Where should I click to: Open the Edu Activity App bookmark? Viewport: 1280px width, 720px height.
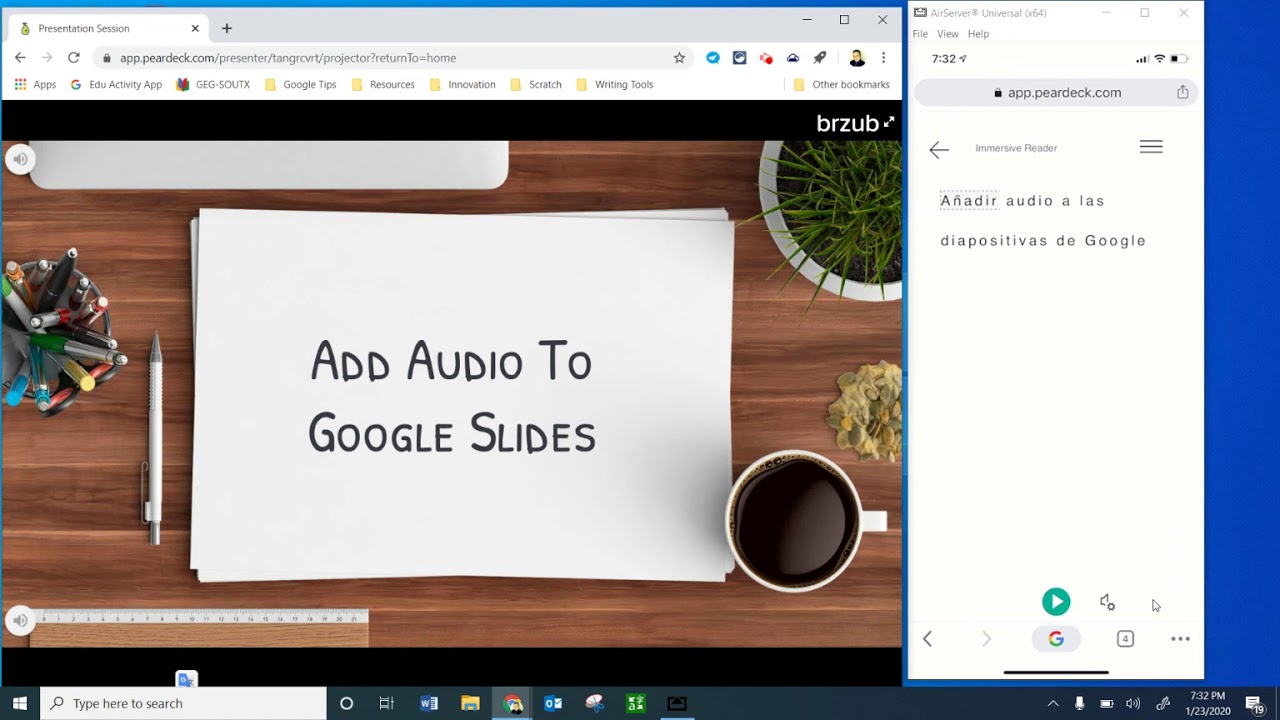tap(116, 85)
